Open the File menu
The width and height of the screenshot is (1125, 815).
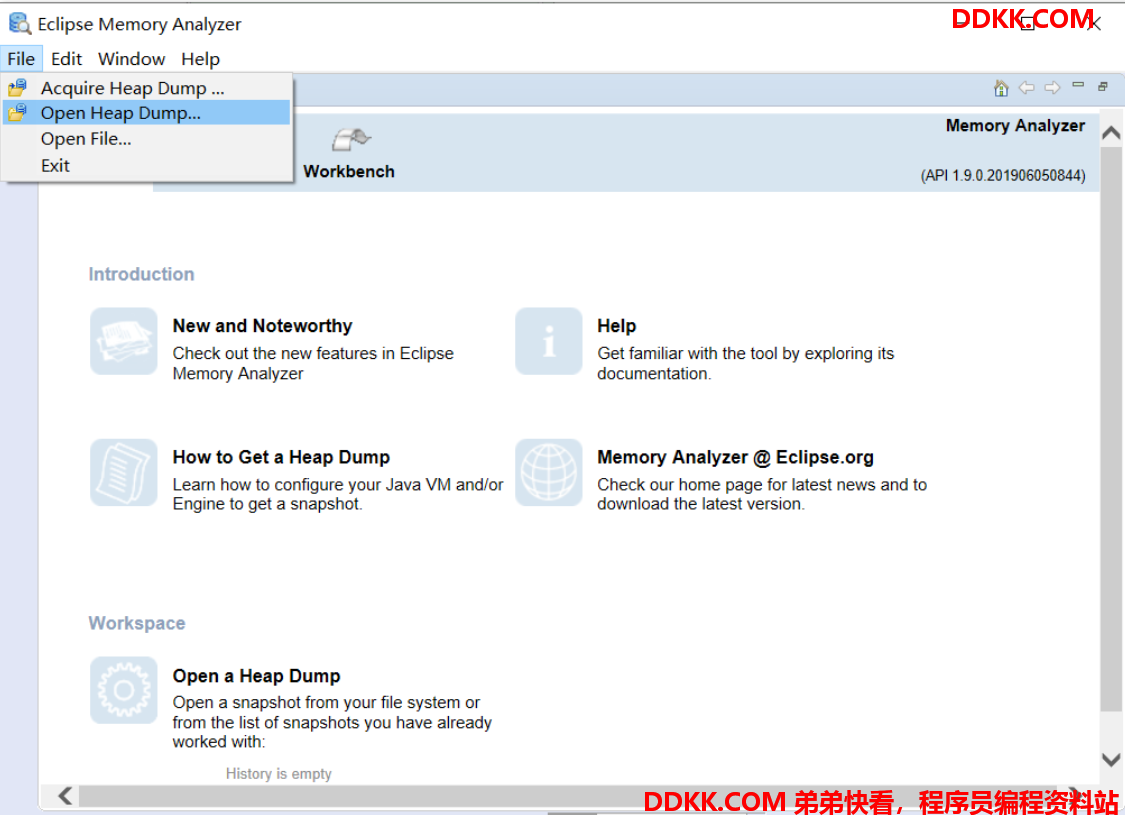21,59
